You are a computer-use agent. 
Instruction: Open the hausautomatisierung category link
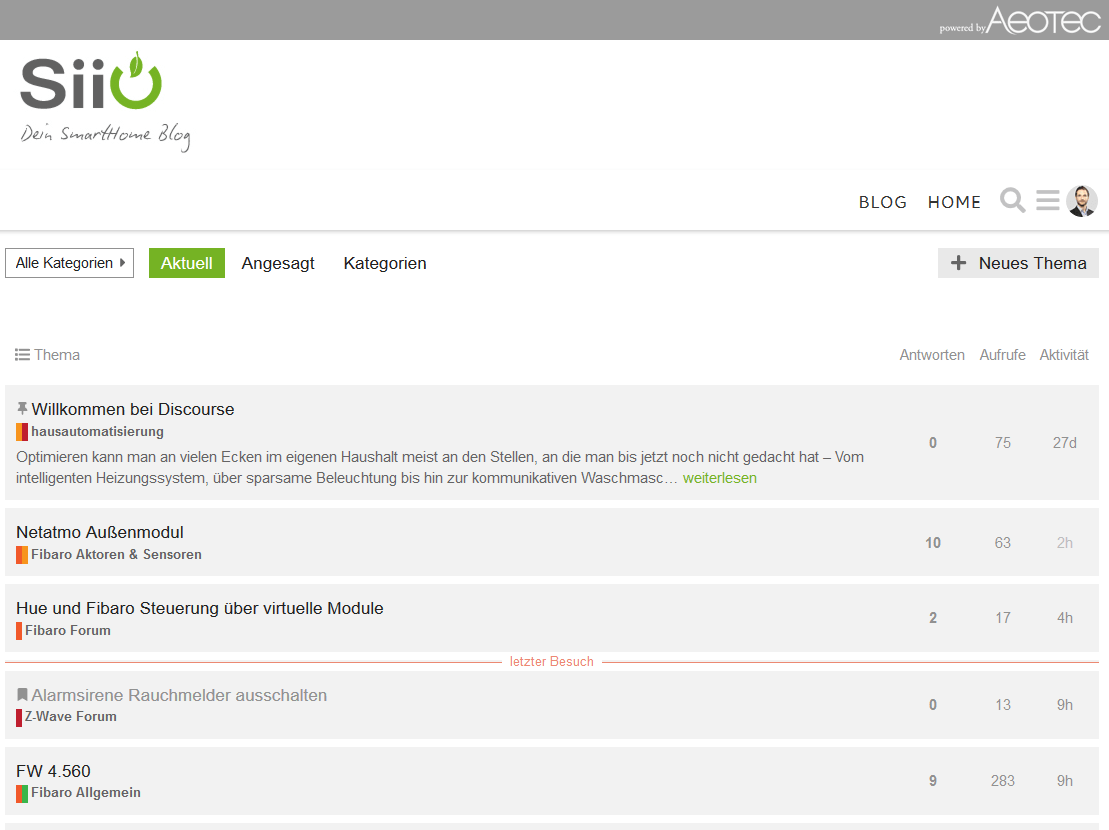point(97,431)
